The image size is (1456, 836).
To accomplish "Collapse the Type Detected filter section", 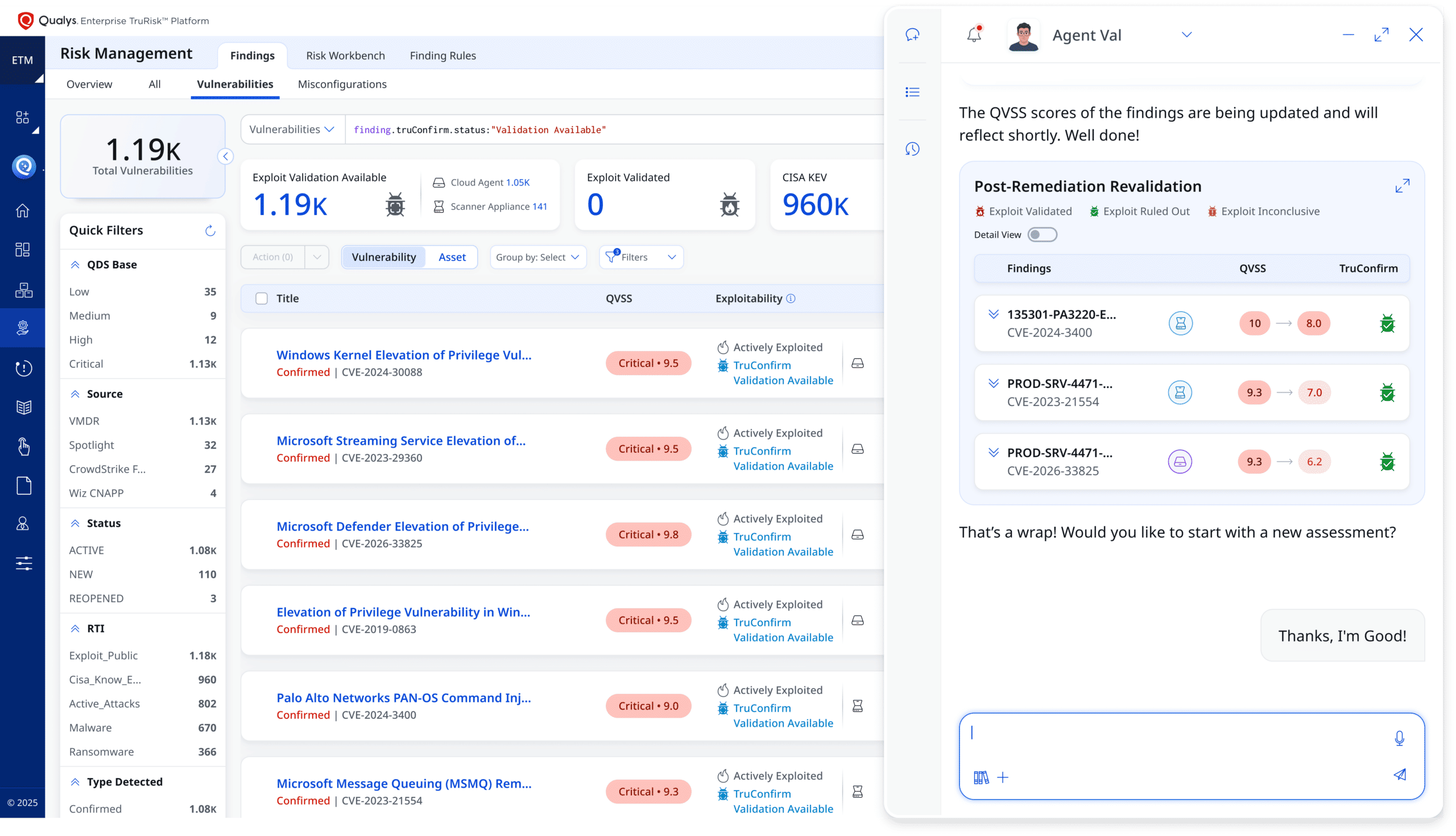I will [75, 781].
